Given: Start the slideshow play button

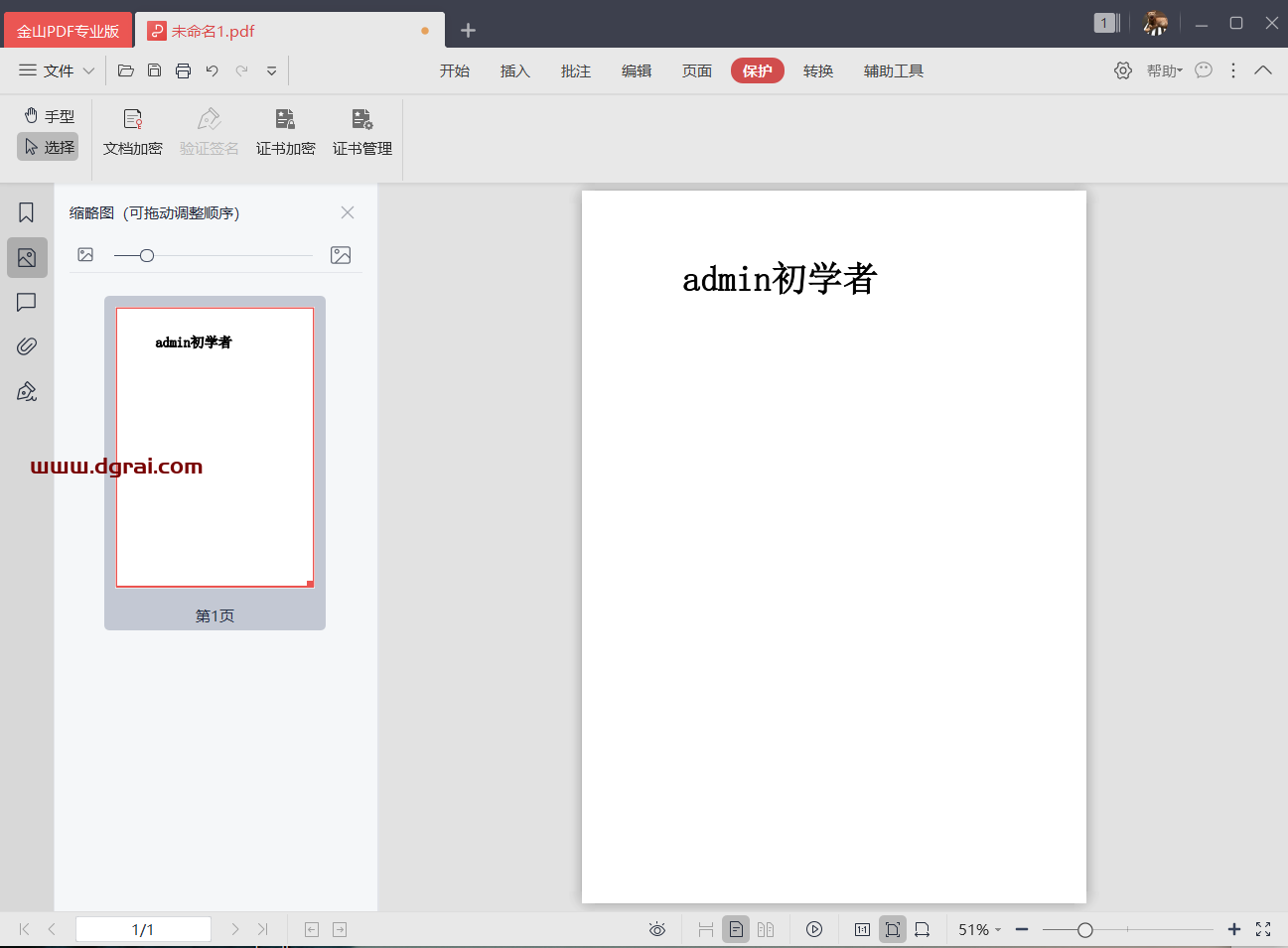Looking at the screenshot, I should (814, 929).
